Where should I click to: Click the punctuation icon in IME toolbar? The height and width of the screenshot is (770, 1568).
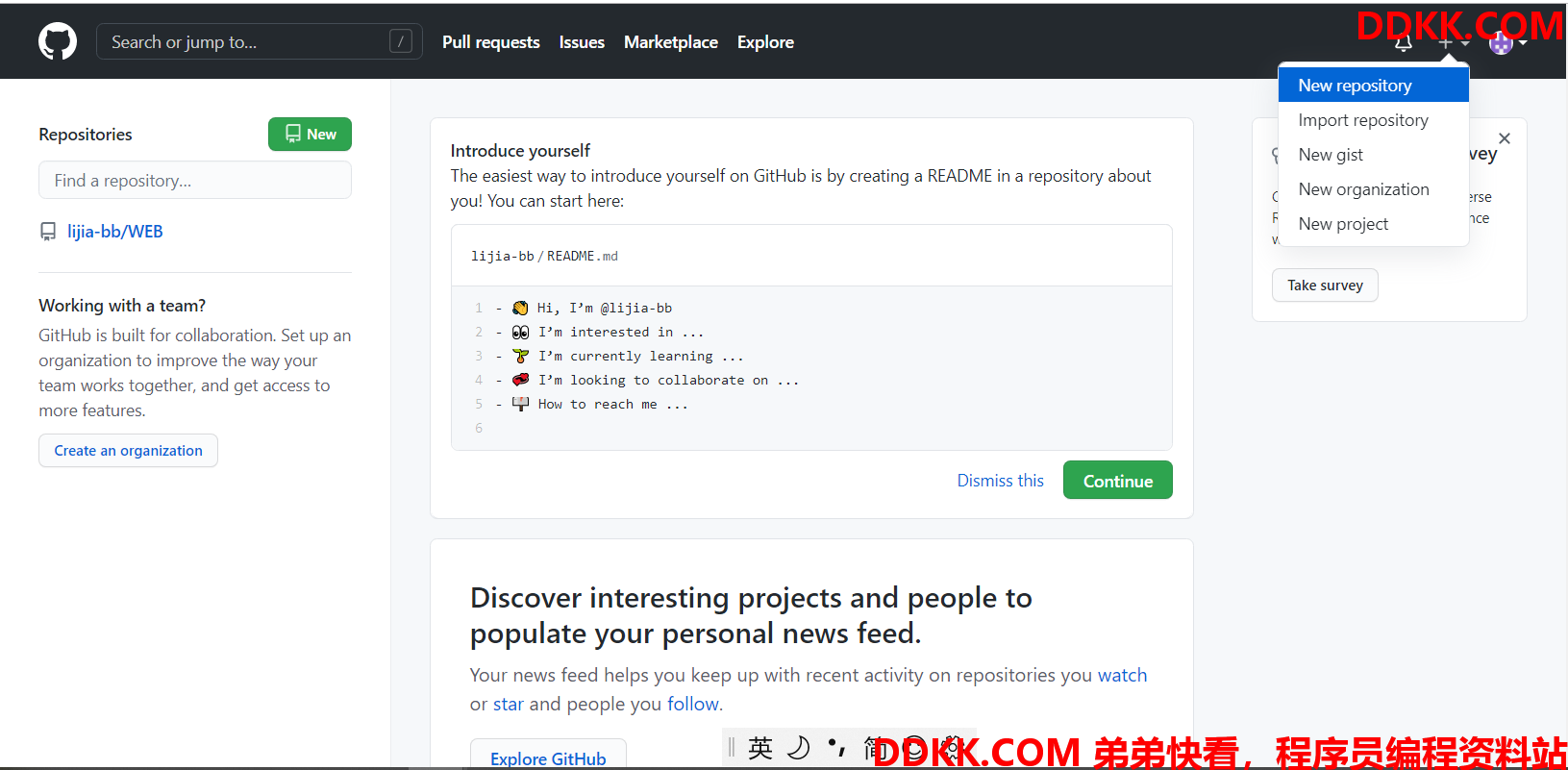[x=836, y=748]
